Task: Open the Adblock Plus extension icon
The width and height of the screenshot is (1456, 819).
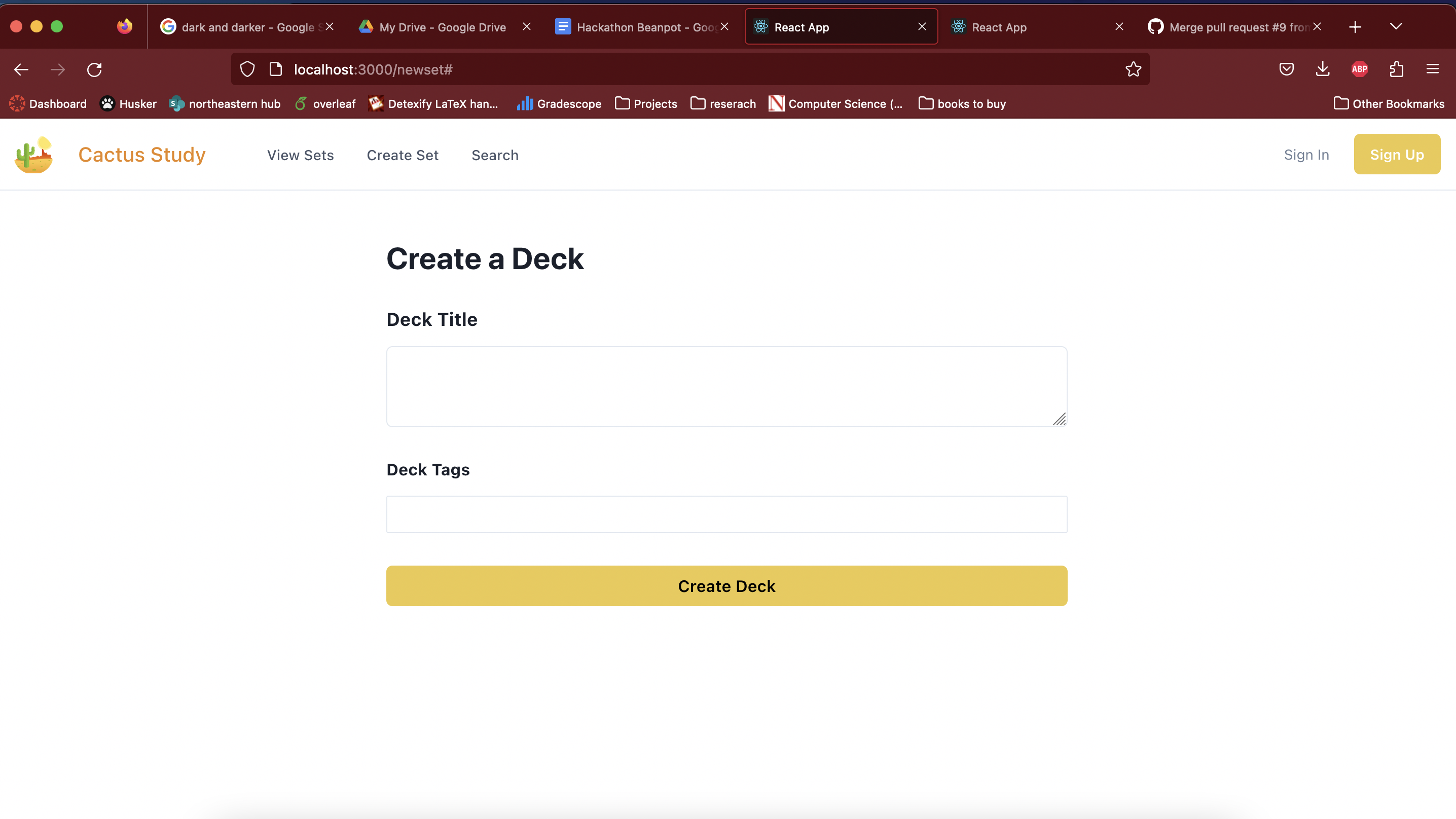Action: pos(1359,69)
